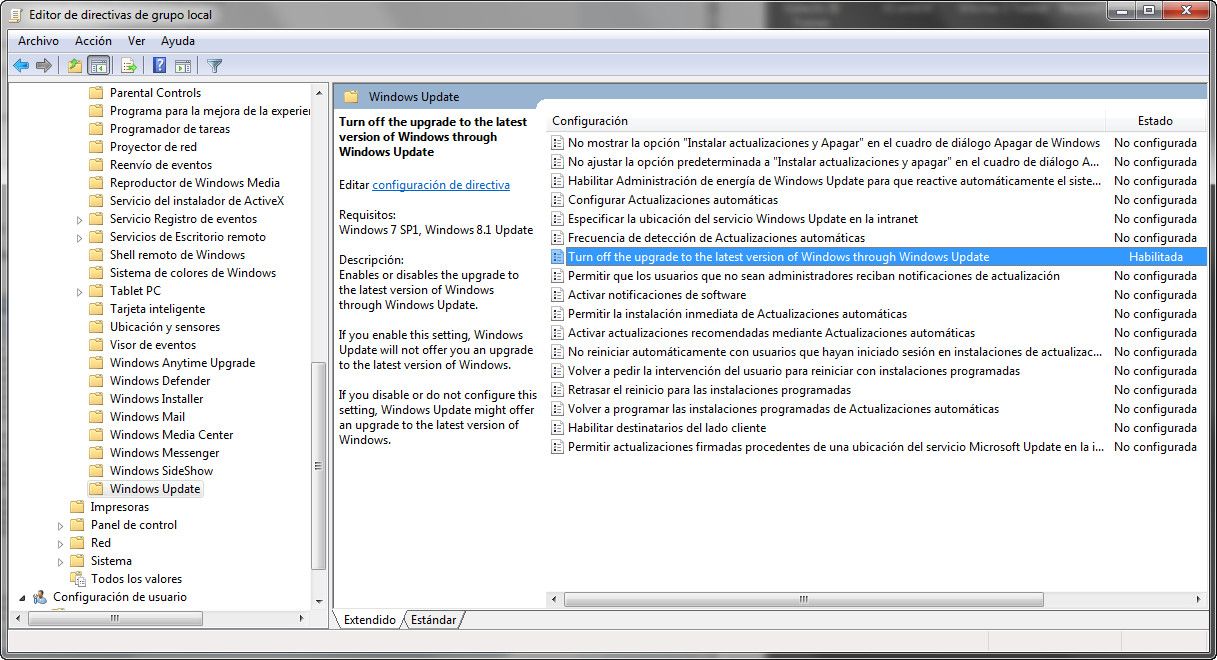Click the tree pane scroll up arrow

[x=319, y=91]
